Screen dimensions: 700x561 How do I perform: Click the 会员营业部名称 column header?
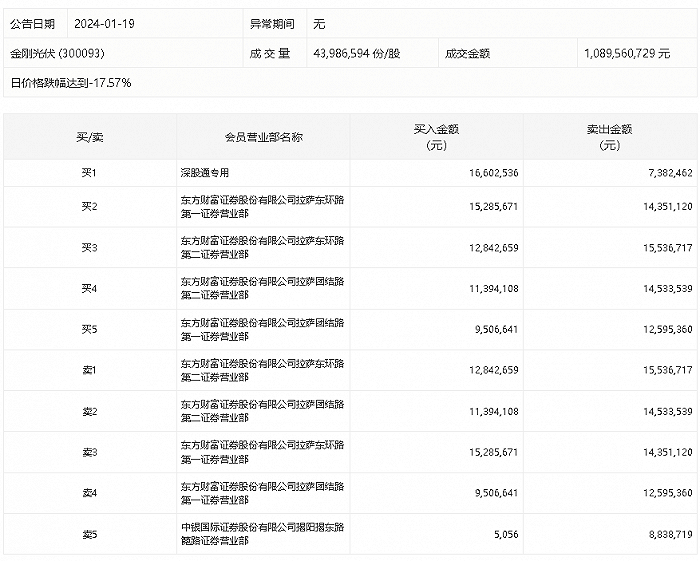point(263,137)
